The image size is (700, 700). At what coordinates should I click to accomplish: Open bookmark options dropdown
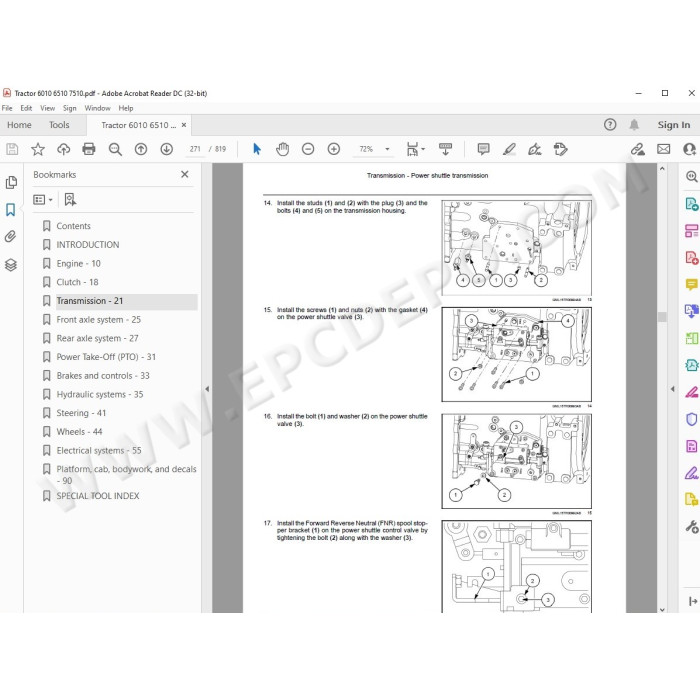pyautogui.click(x=43, y=200)
